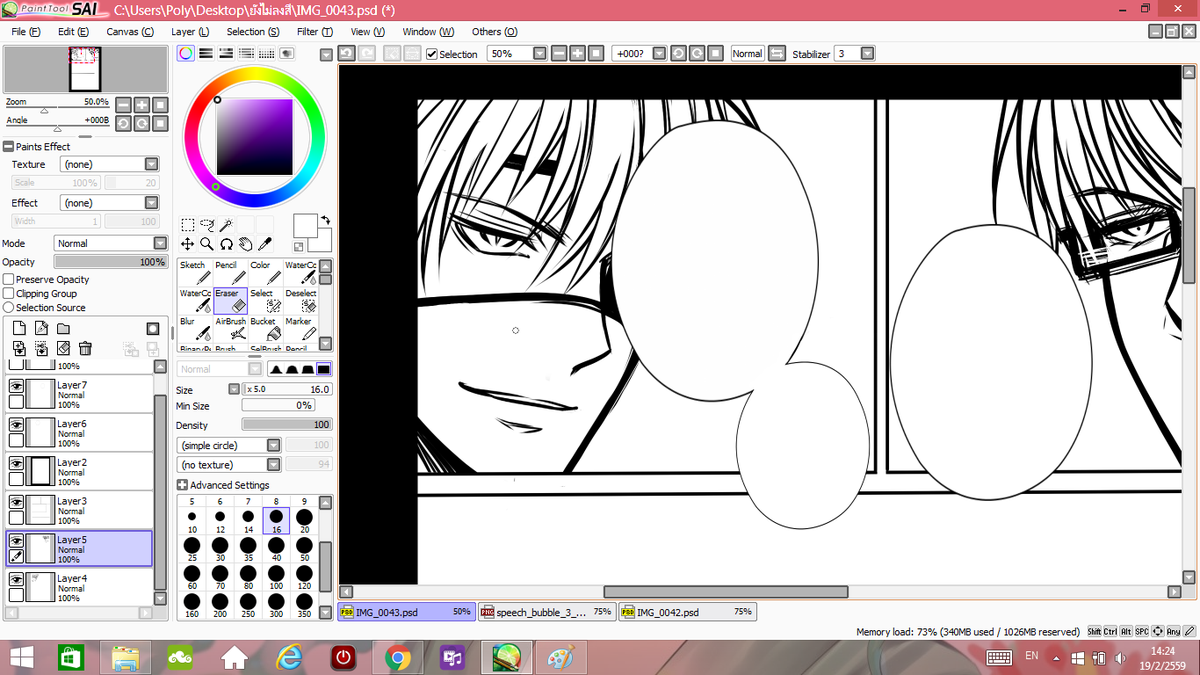Select the Eraser tool
The image size is (1200, 675).
230,301
